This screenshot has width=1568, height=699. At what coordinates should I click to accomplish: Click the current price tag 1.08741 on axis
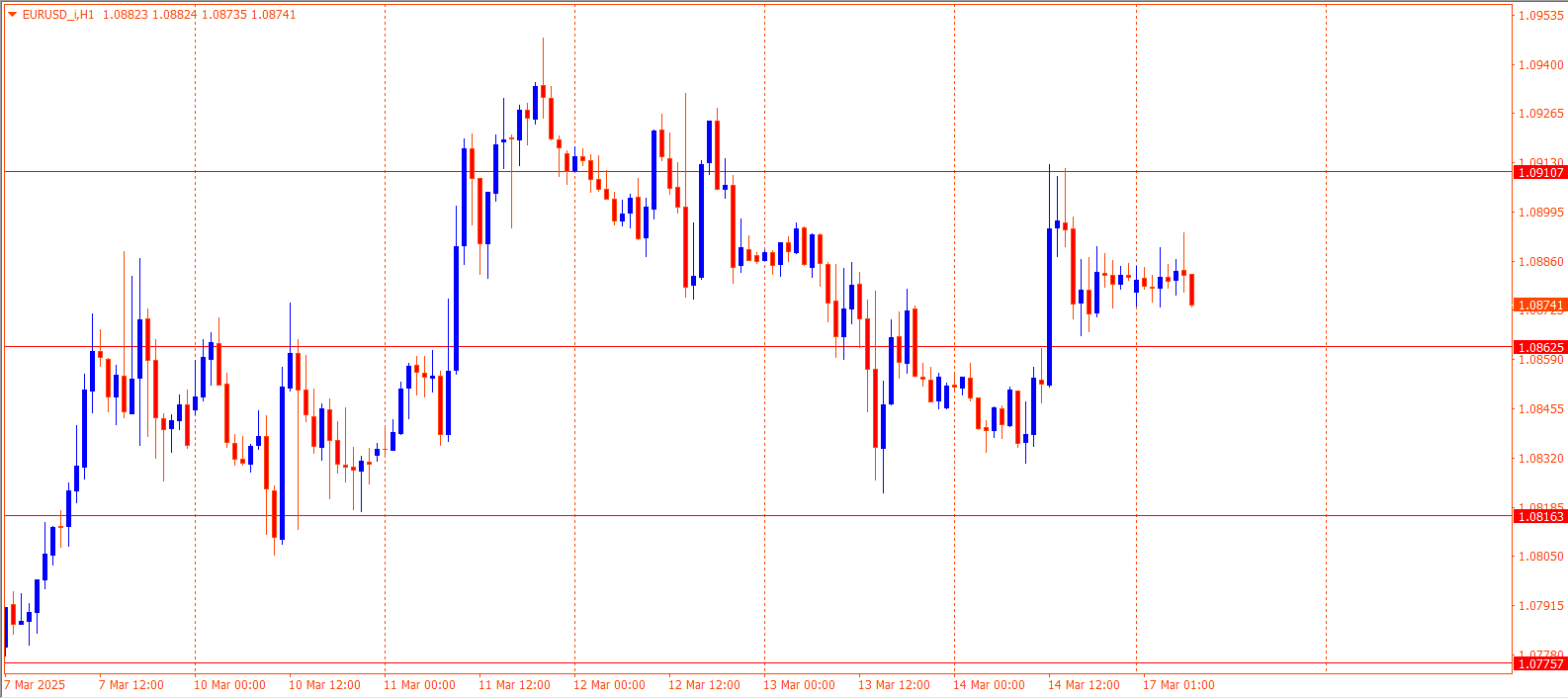[x=1540, y=306]
